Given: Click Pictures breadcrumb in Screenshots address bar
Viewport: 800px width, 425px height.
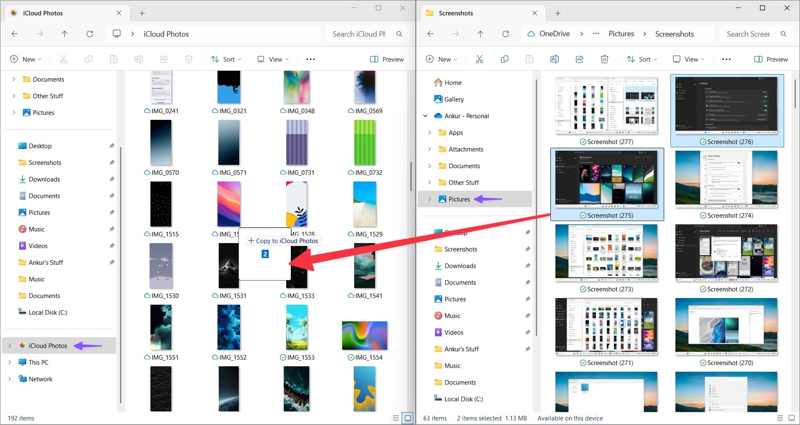Looking at the screenshot, I should tap(621, 34).
